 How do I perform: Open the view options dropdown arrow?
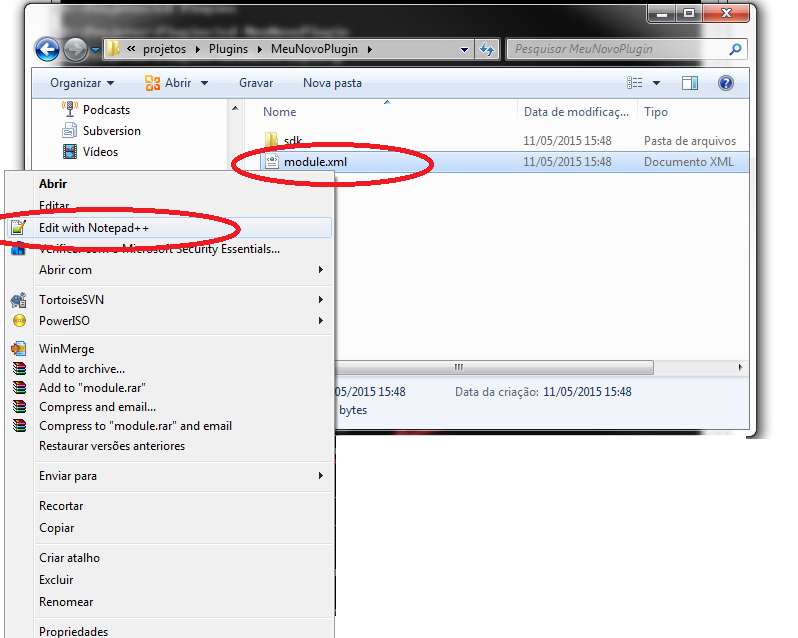pyautogui.click(x=656, y=83)
